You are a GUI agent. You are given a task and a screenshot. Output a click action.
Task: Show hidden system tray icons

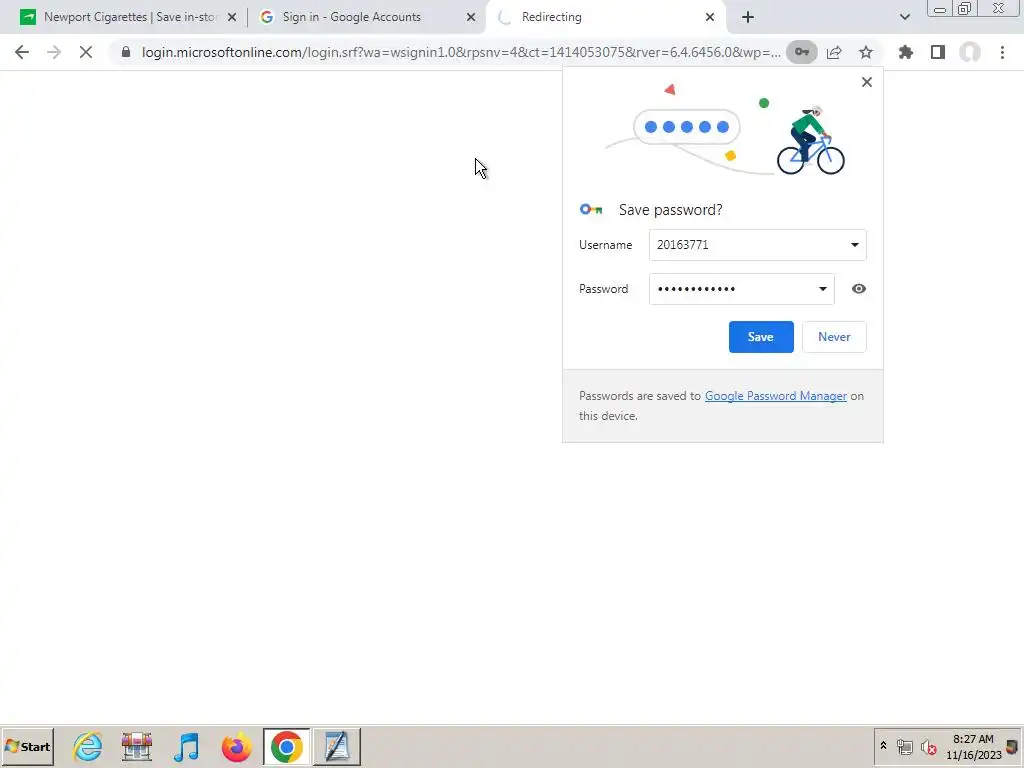pyautogui.click(x=884, y=746)
